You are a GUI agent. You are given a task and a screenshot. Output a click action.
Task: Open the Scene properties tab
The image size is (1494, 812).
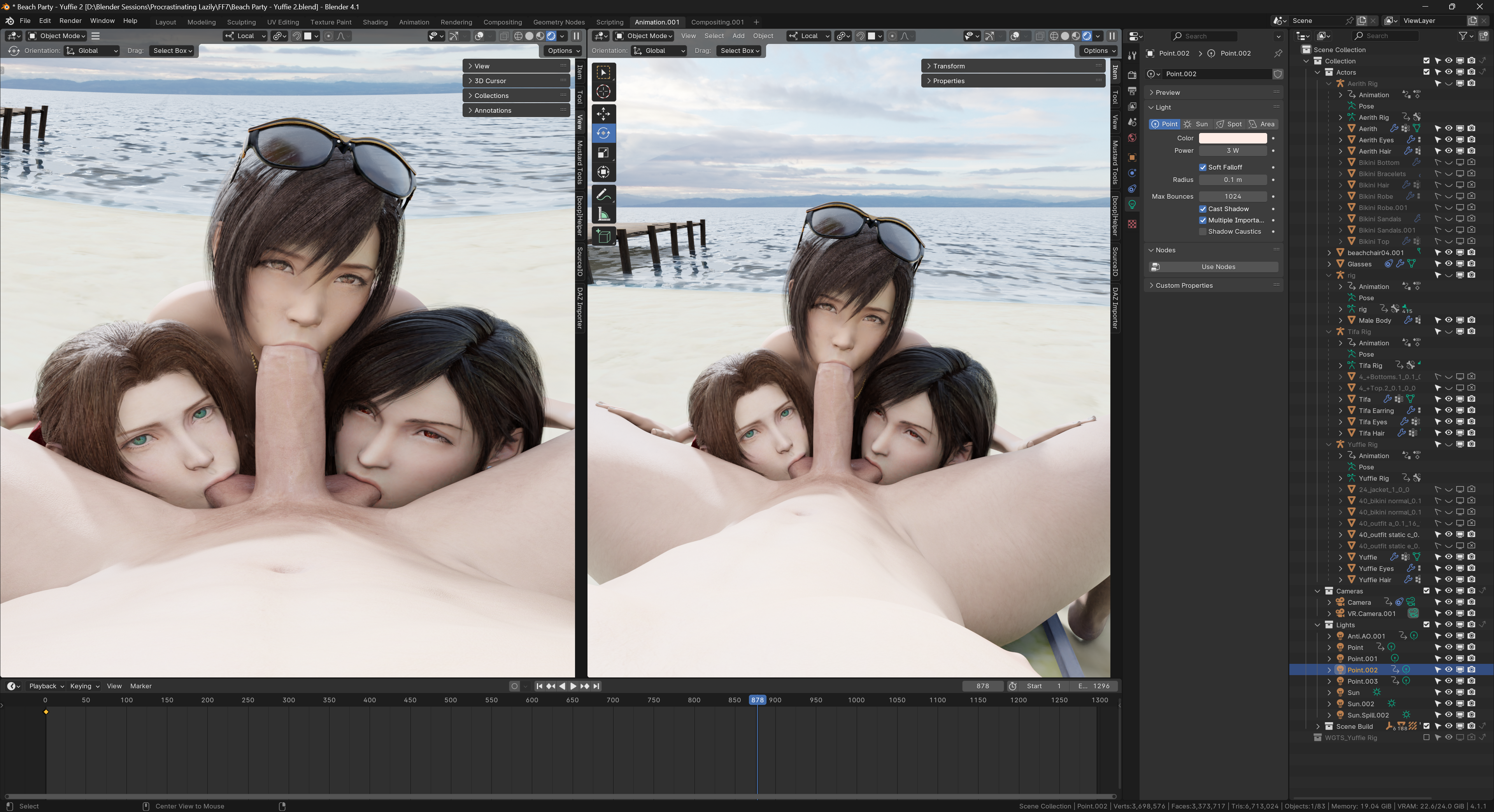(1132, 122)
